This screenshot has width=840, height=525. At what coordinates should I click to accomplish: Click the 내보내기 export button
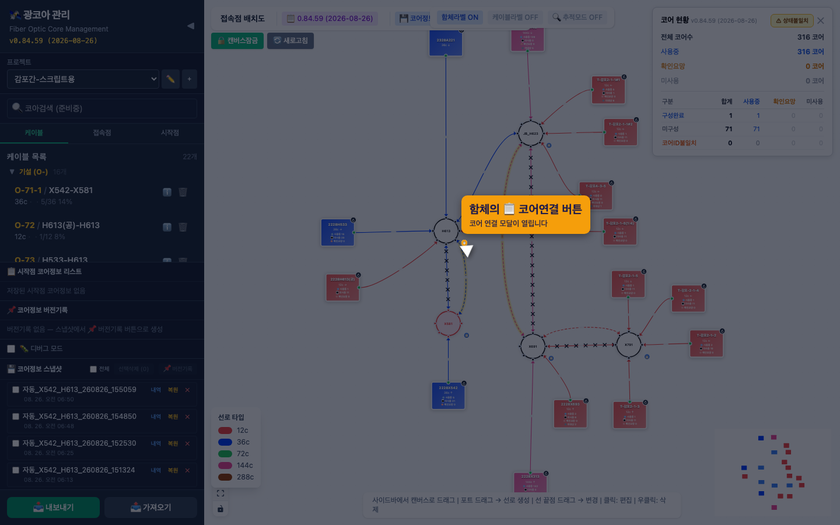(53, 507)
